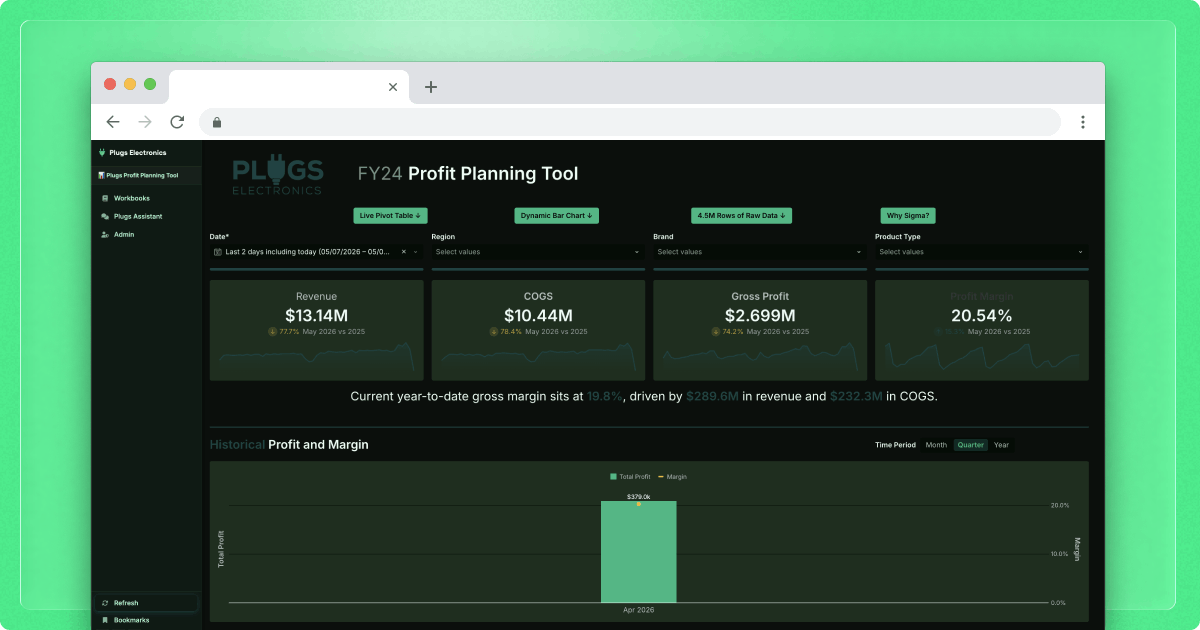
Task: Click the Plugs Profit Planning Tool chart icon
Action: coord(102,175)
